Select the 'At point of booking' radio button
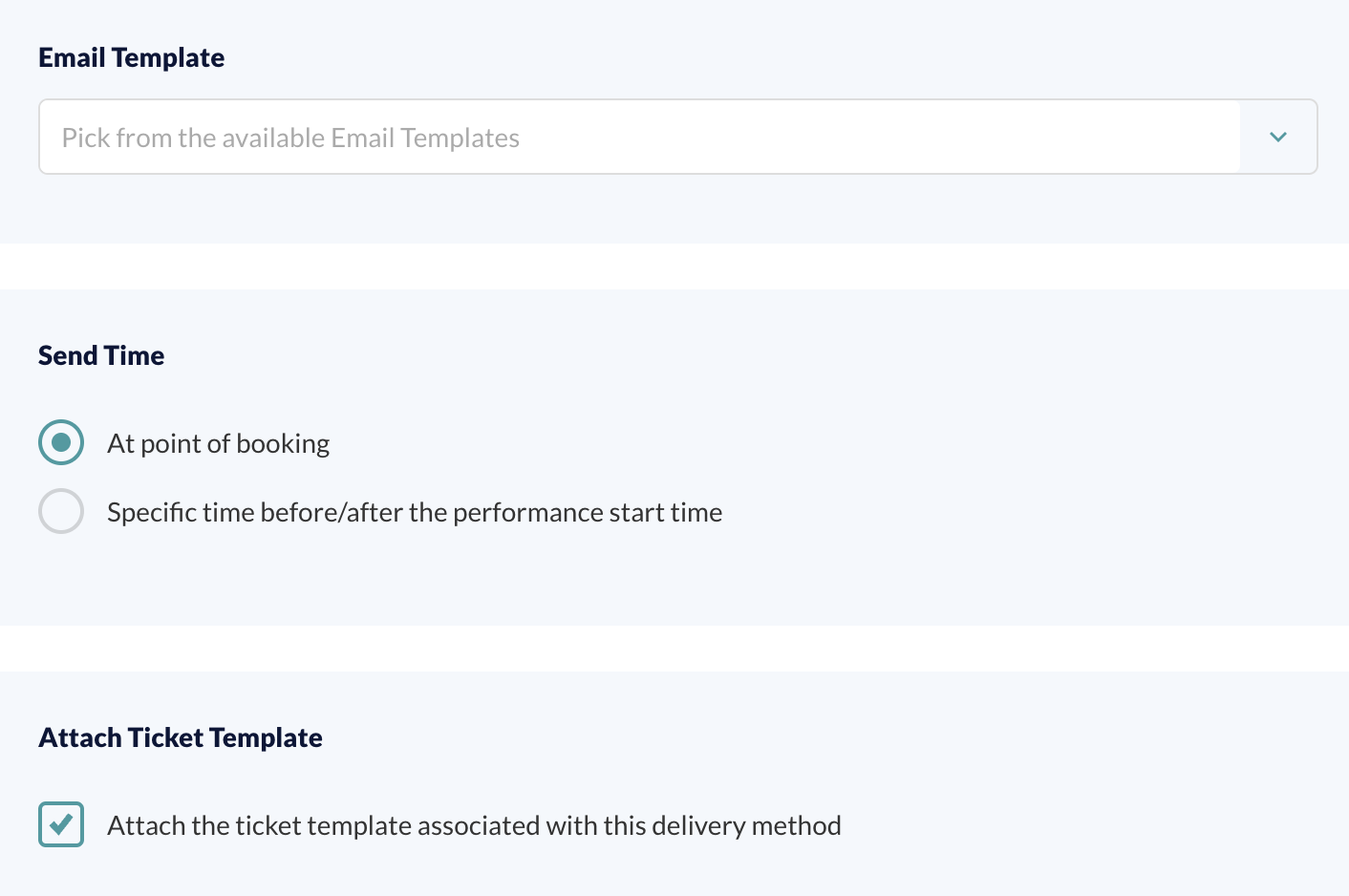1349x896 pixels. (61, 442)
